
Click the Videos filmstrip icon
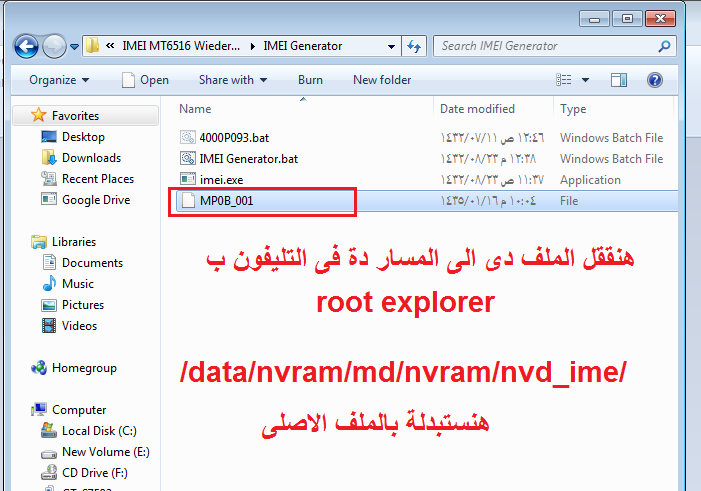49,326
